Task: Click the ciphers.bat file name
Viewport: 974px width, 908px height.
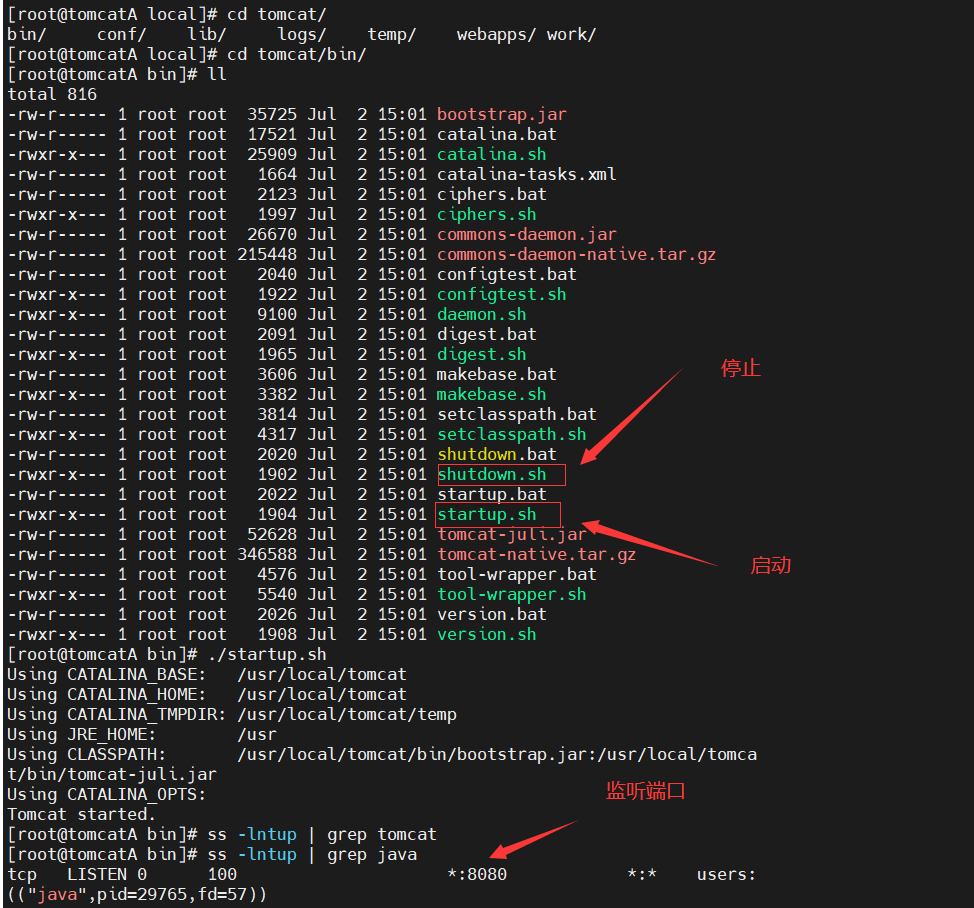Action: (492, 194)
